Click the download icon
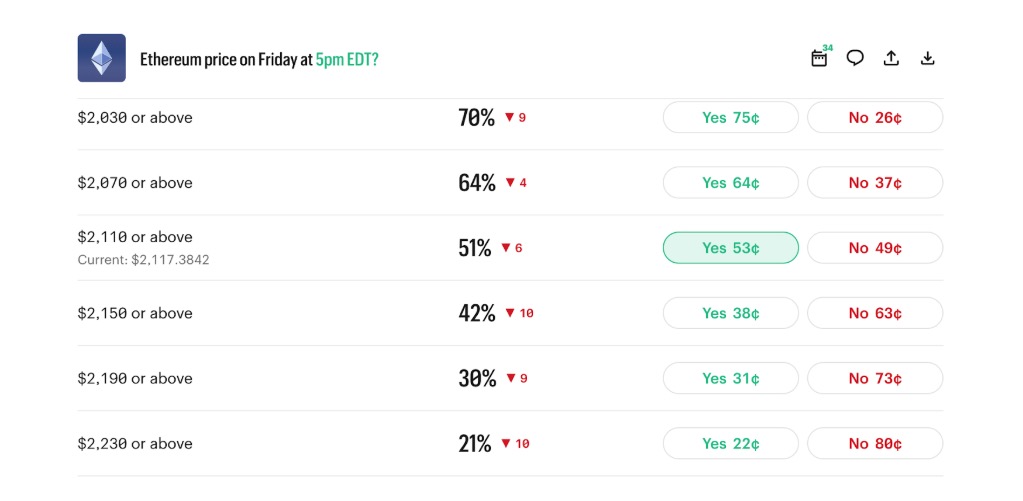This screenshot has height=501, width=1023. coord(927,58)
